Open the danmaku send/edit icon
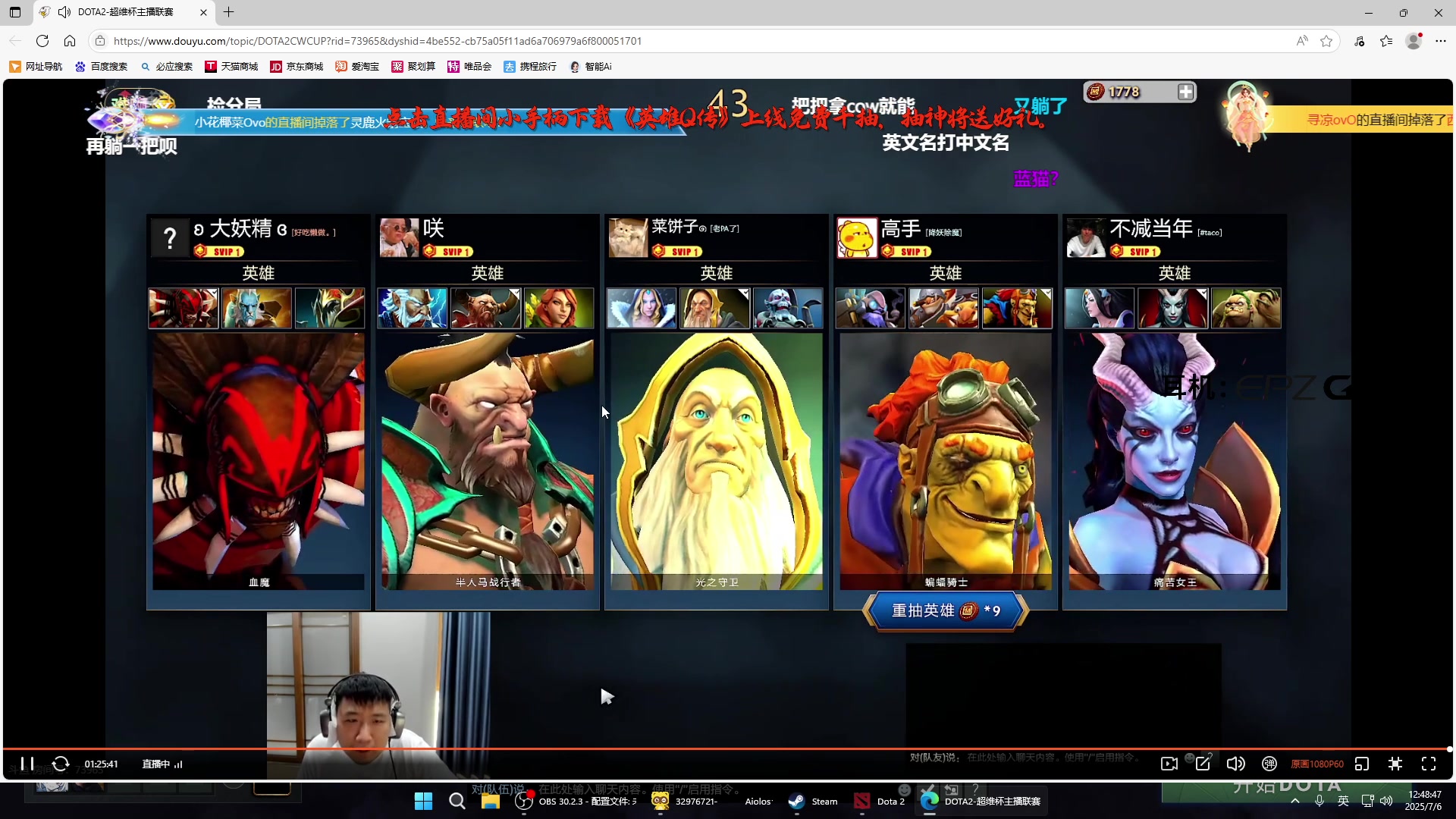The width and height of the screenshot is (1456, 819). click(1203, 764)
